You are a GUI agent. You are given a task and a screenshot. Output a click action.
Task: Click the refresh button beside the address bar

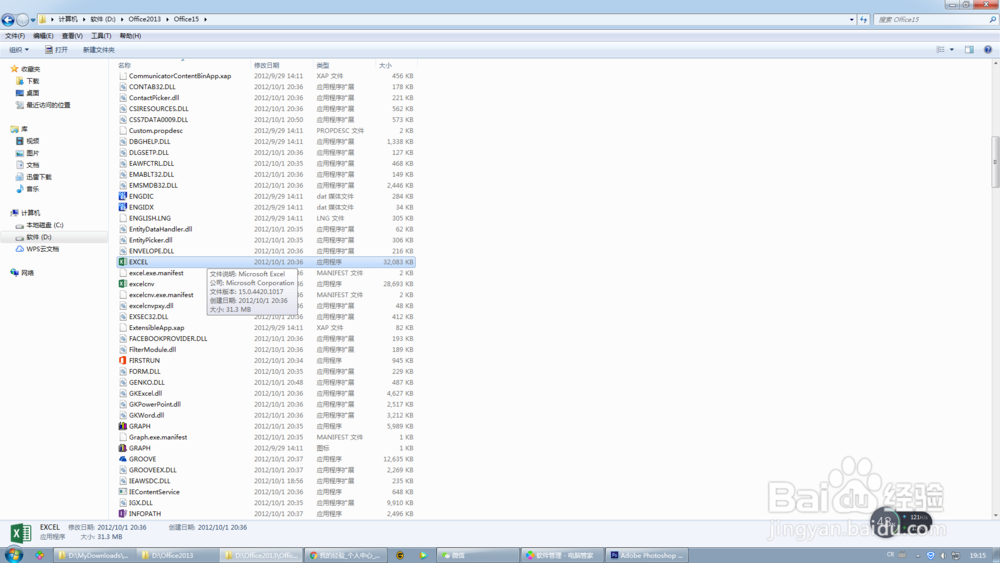click(864, 20)
